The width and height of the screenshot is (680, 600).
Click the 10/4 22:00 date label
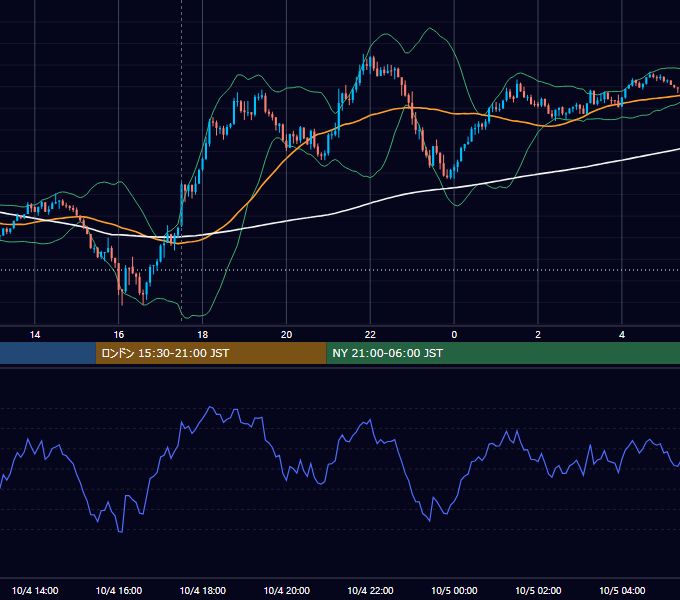370,590
